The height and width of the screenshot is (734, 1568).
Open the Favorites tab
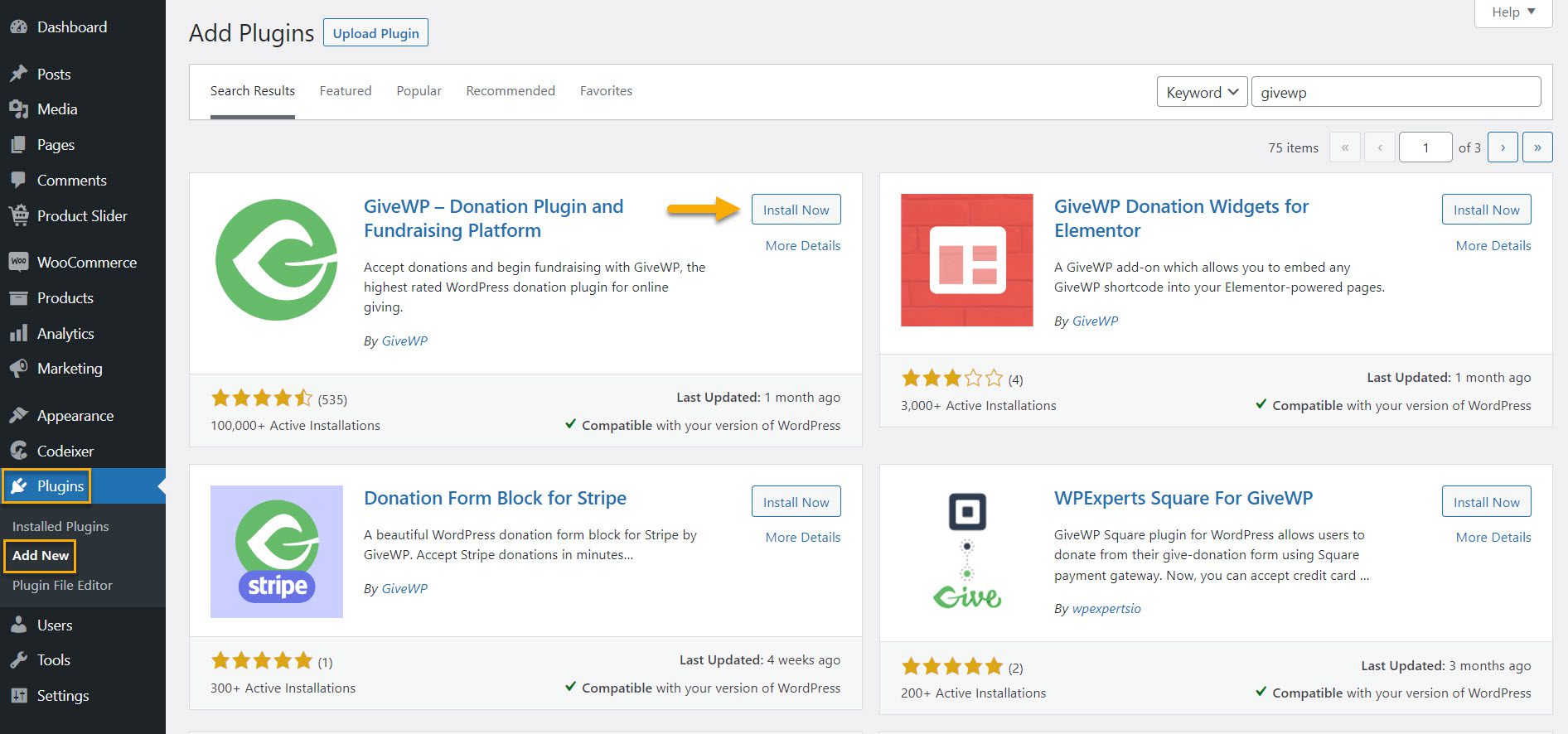click(x=606, y=91)
